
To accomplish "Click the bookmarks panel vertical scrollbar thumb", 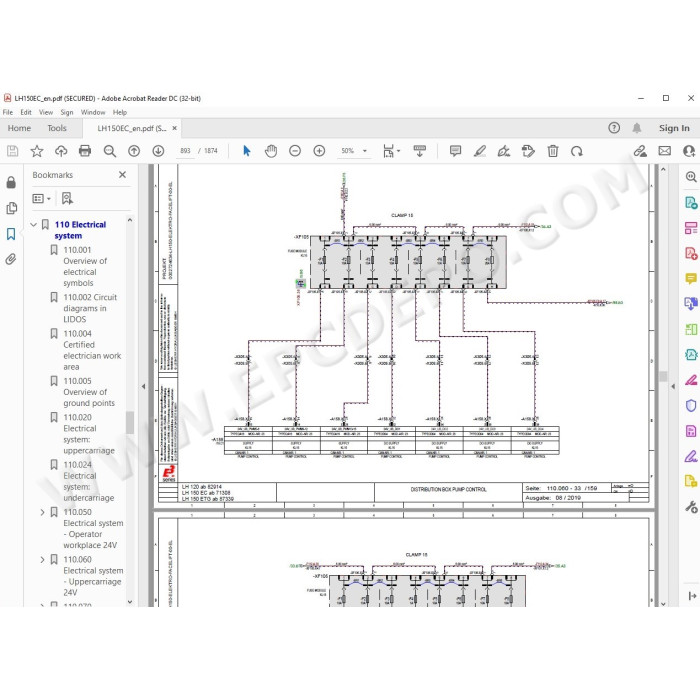I will pos(130,422).
